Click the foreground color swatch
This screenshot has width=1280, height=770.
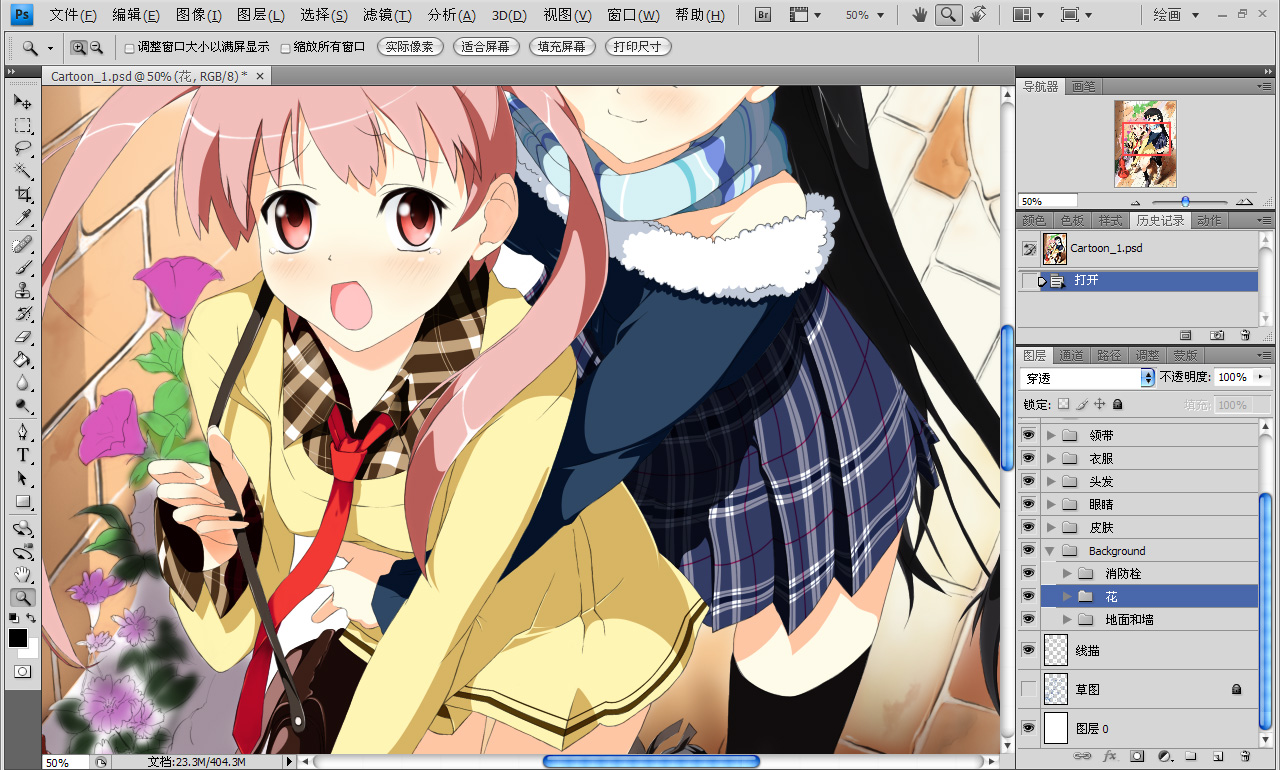(18, 638)
